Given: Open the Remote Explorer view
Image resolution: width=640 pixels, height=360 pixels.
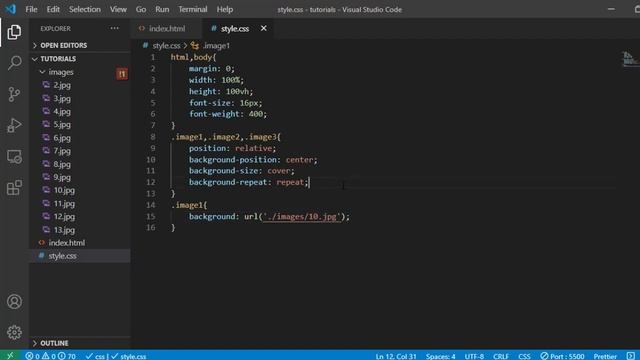Looking at the screenshot, I should tap(14, 156).
